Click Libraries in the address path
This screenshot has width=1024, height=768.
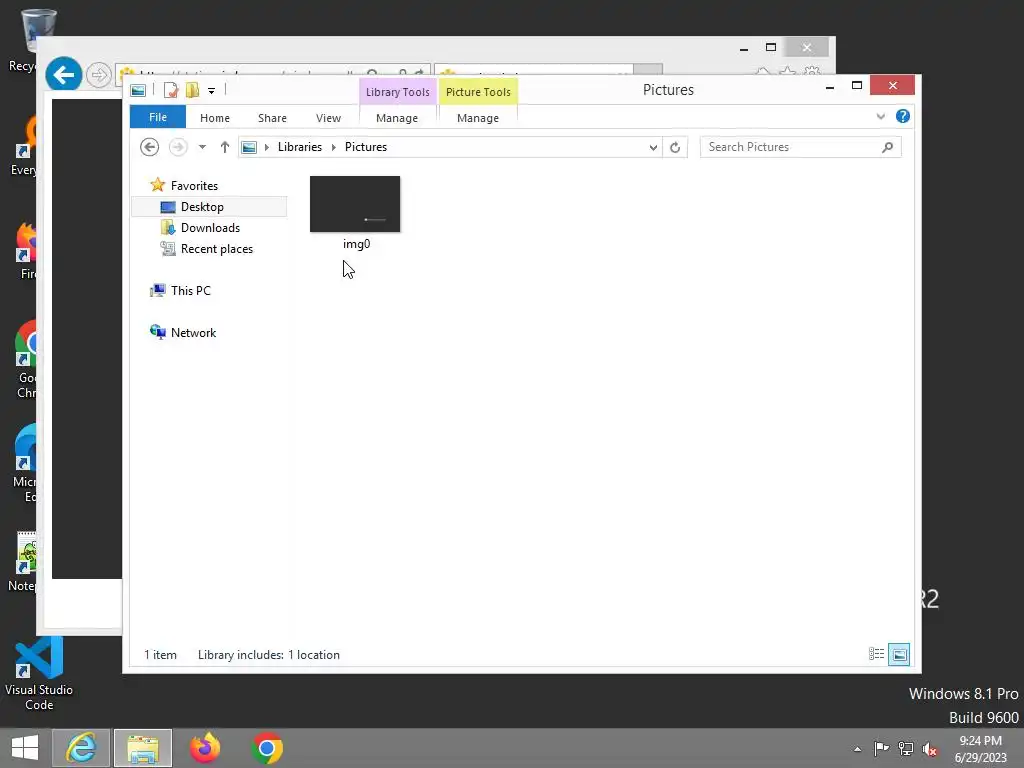coord(300,147)
